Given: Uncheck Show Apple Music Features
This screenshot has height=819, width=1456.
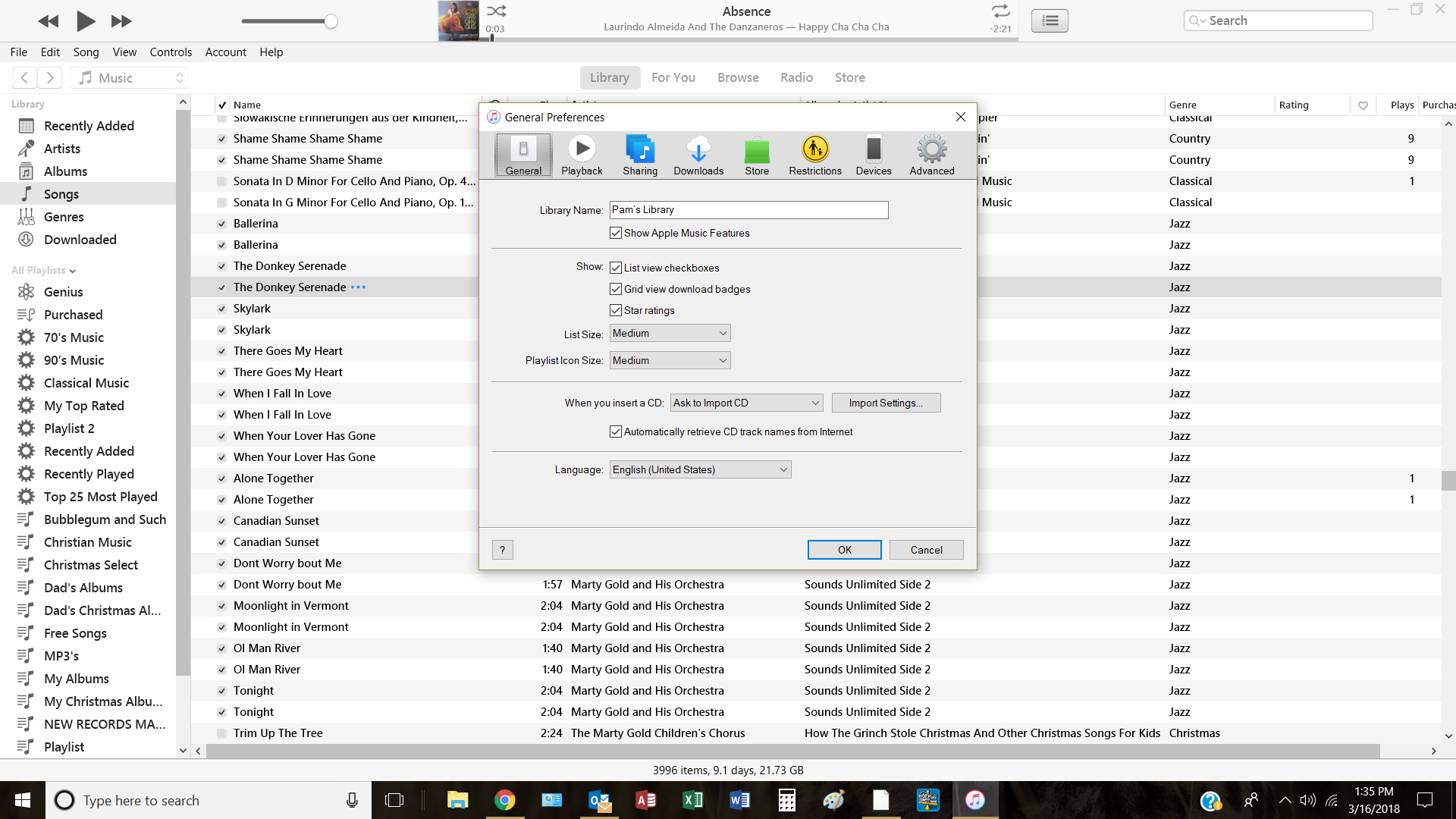Looking at the screenshot, I should coord(616,234).
